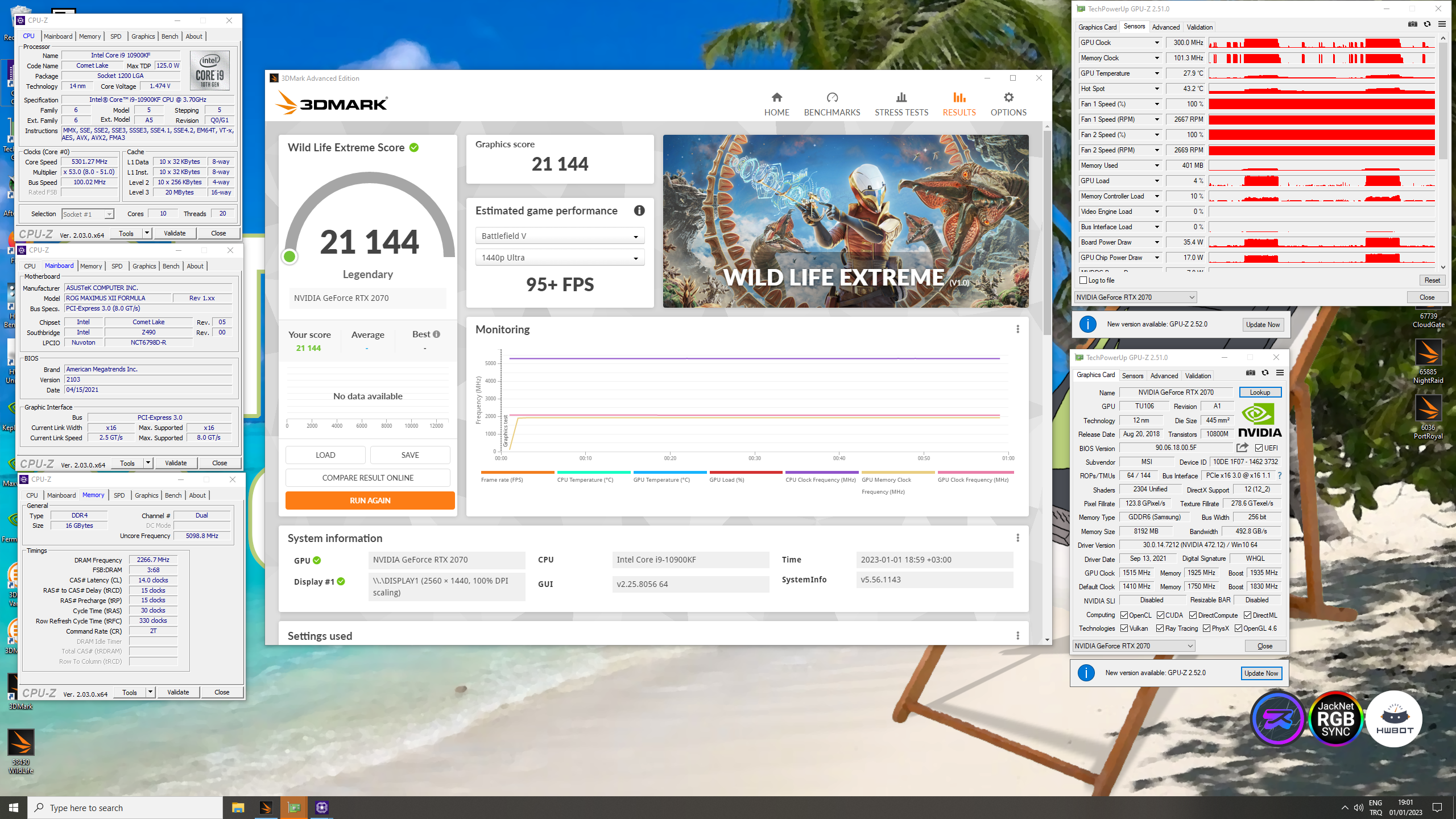Click Lookup button in GPU-Z
Viewport: 1456px width, 819px height.
(x=1260, y=392)
